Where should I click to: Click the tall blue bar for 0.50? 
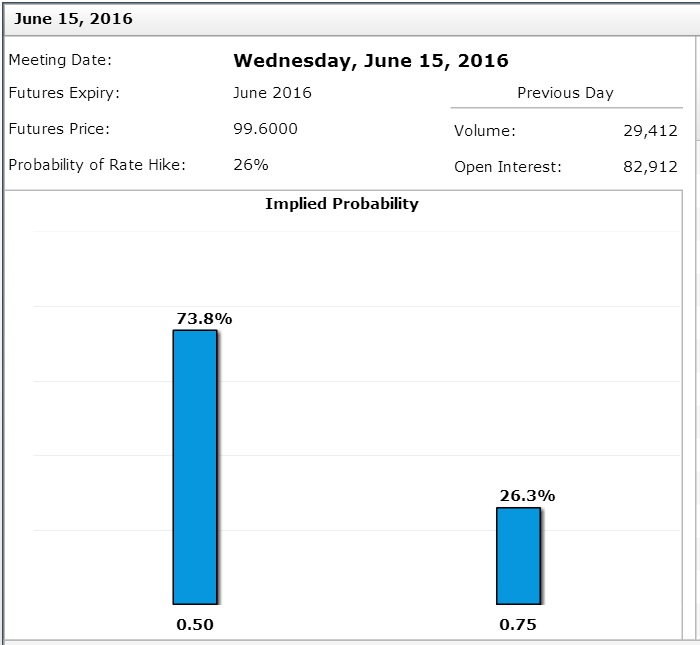coord(195,467)
